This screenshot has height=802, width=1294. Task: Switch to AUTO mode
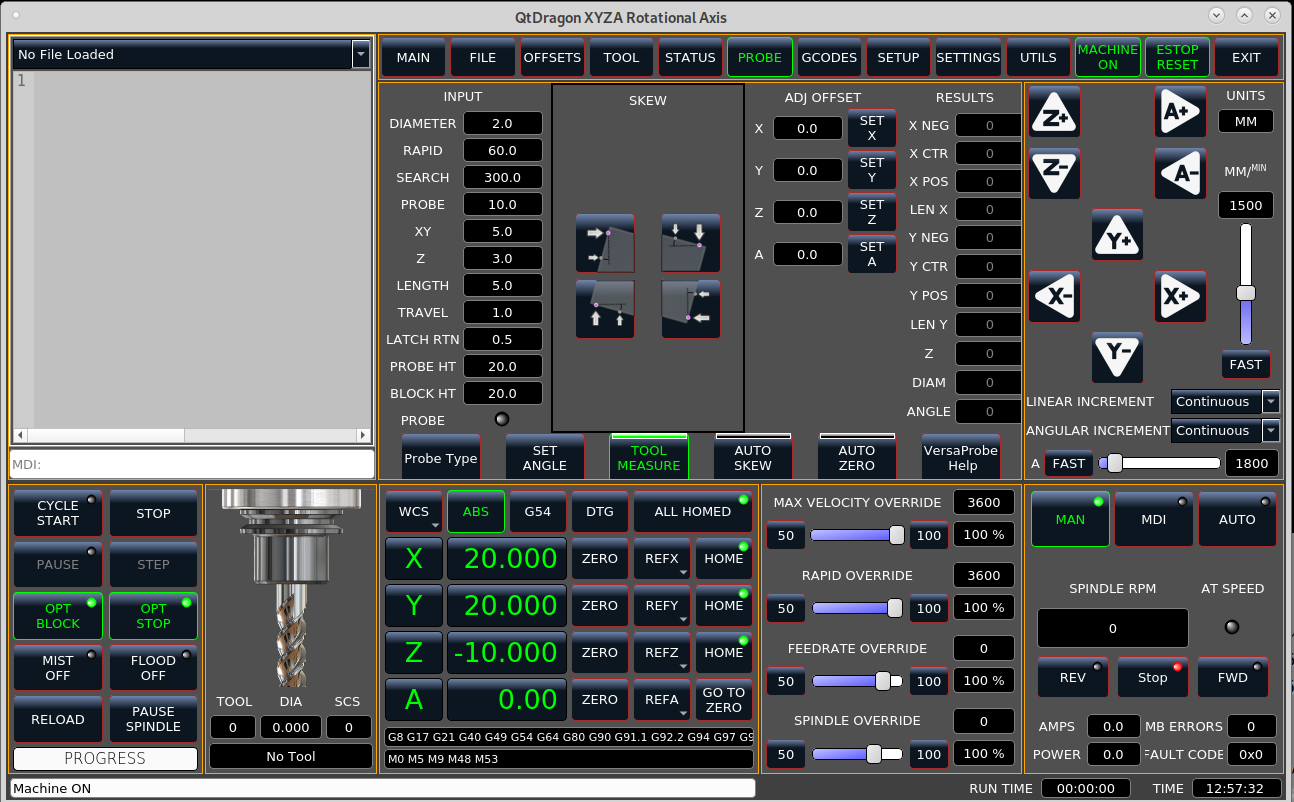(1237, 519)
